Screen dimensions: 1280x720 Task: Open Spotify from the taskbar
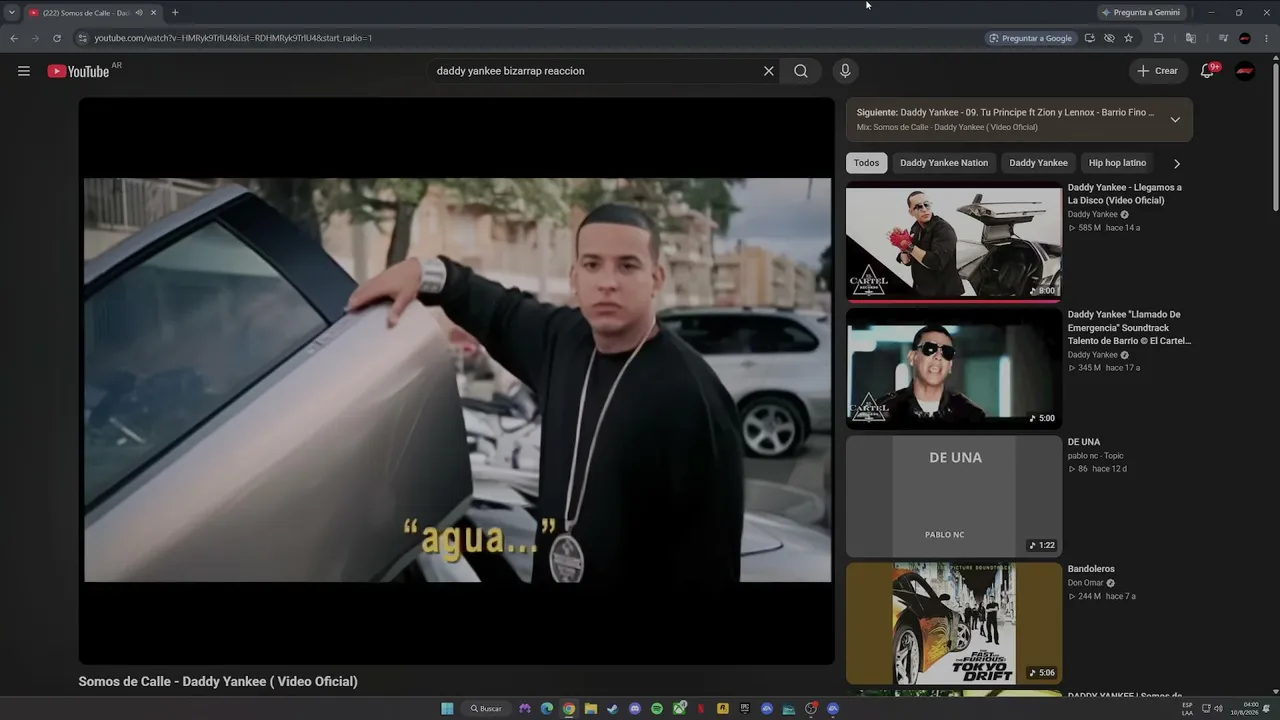point(657,709)
